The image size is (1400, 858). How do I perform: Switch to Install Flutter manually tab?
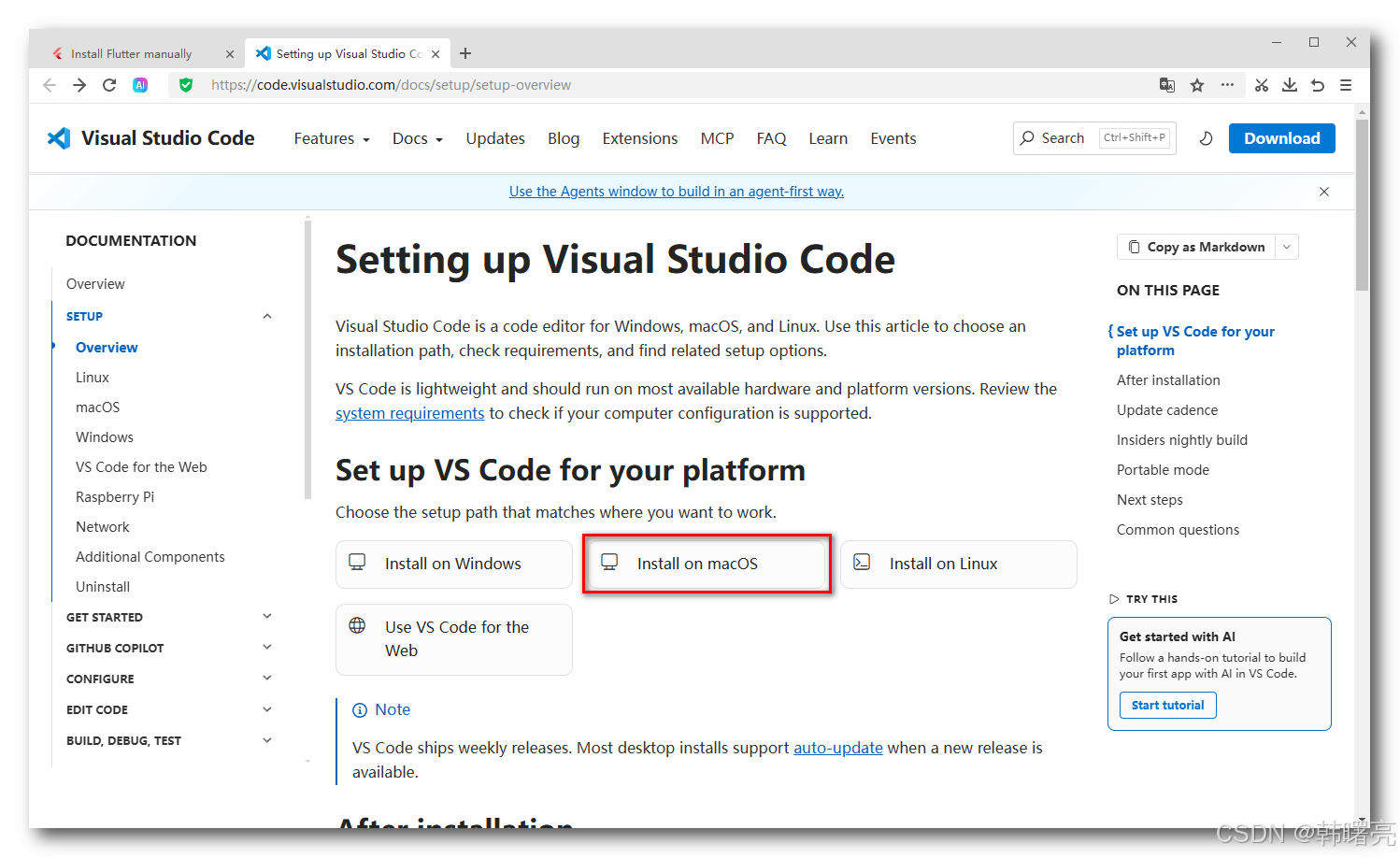point(136,53)
